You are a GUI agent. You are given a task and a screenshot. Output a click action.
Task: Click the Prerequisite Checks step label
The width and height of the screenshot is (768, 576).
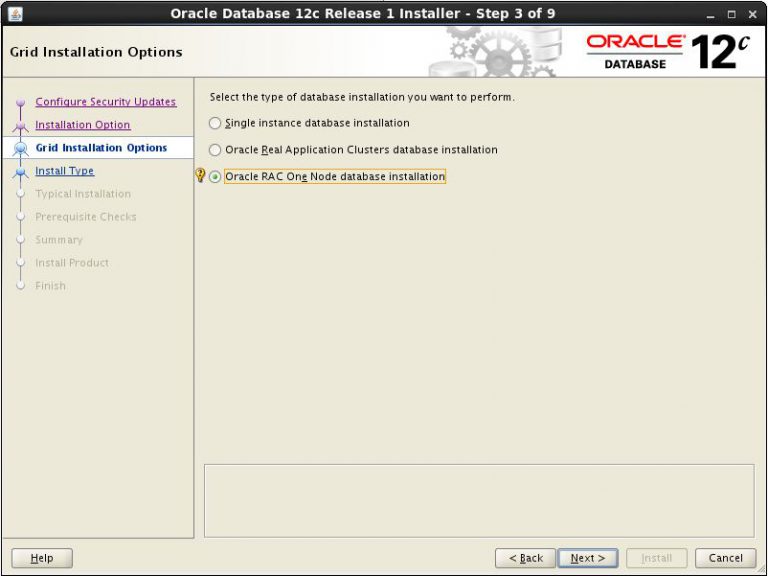pos(86,217)
